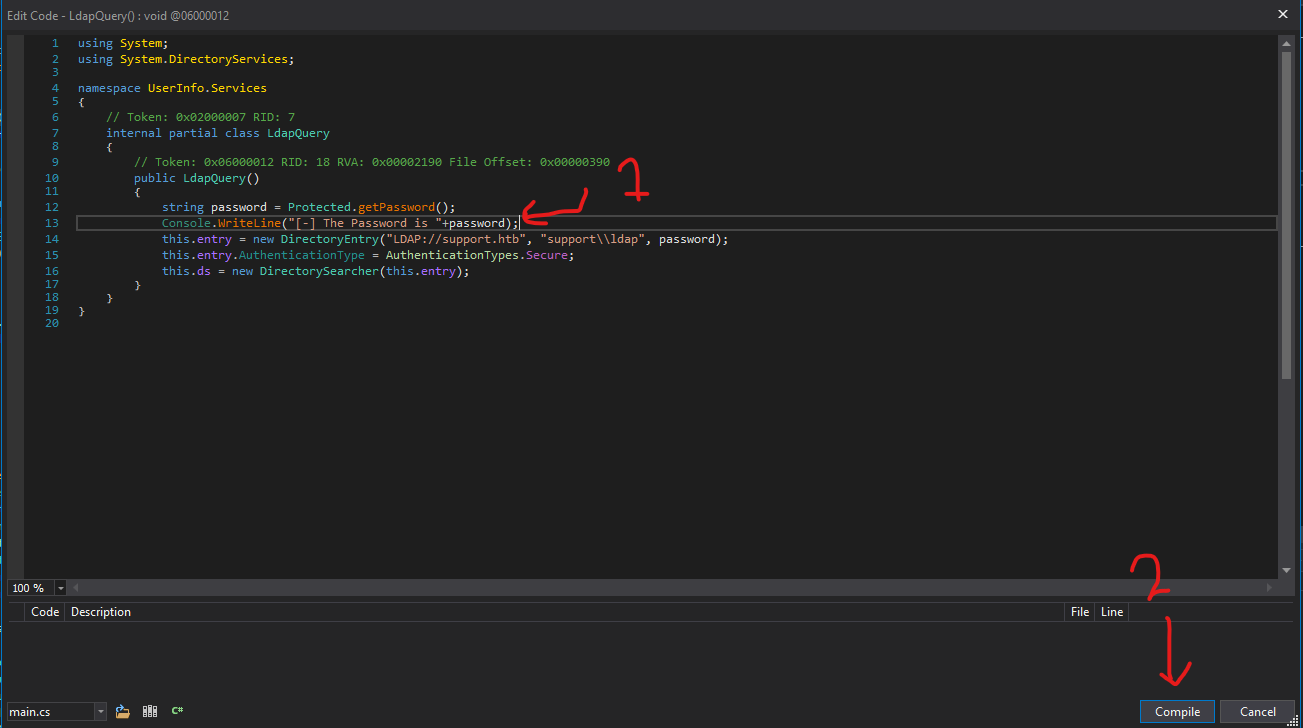Screen dimensions: 1303x728
Task: Expand the main.cs file dropdown
Action: coord(100,712)
